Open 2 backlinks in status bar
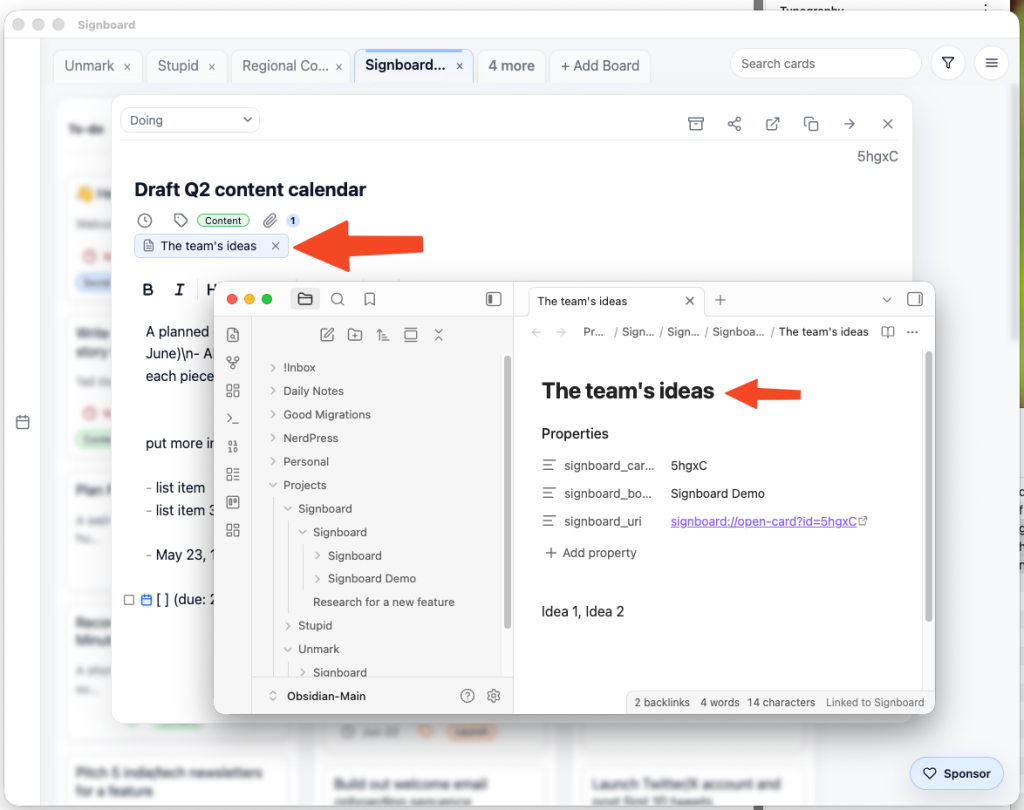1024x810 pixels. (x=662, y=702)
